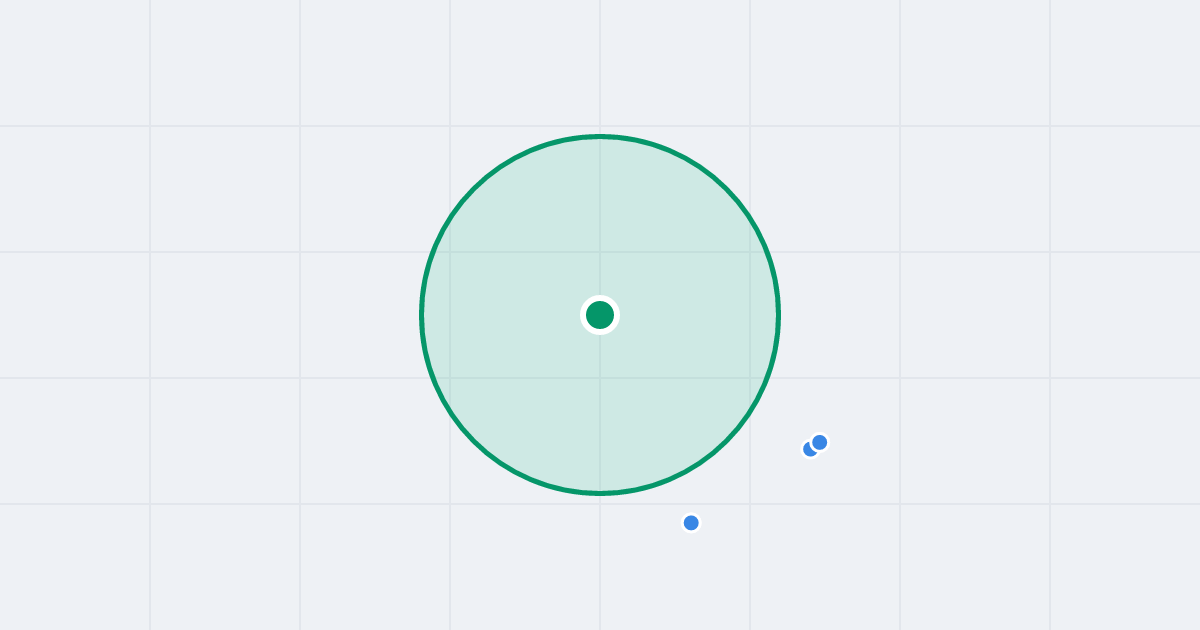Screen dimensions: 1200x630
Task: Select the front blue dot of the overlapping pair
Action: click(820, 442)
